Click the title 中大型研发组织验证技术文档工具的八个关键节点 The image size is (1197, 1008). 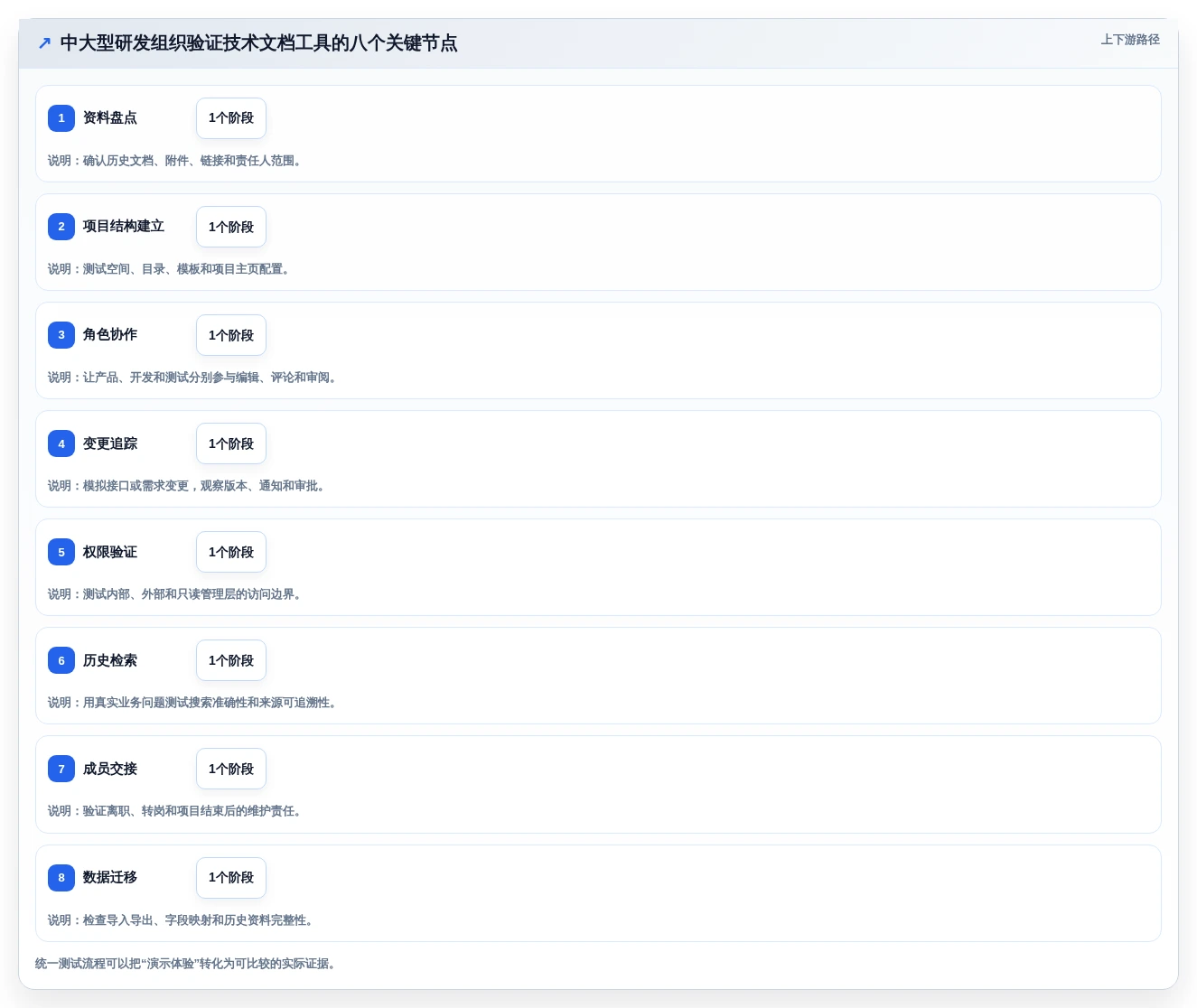tap(258, 43)
